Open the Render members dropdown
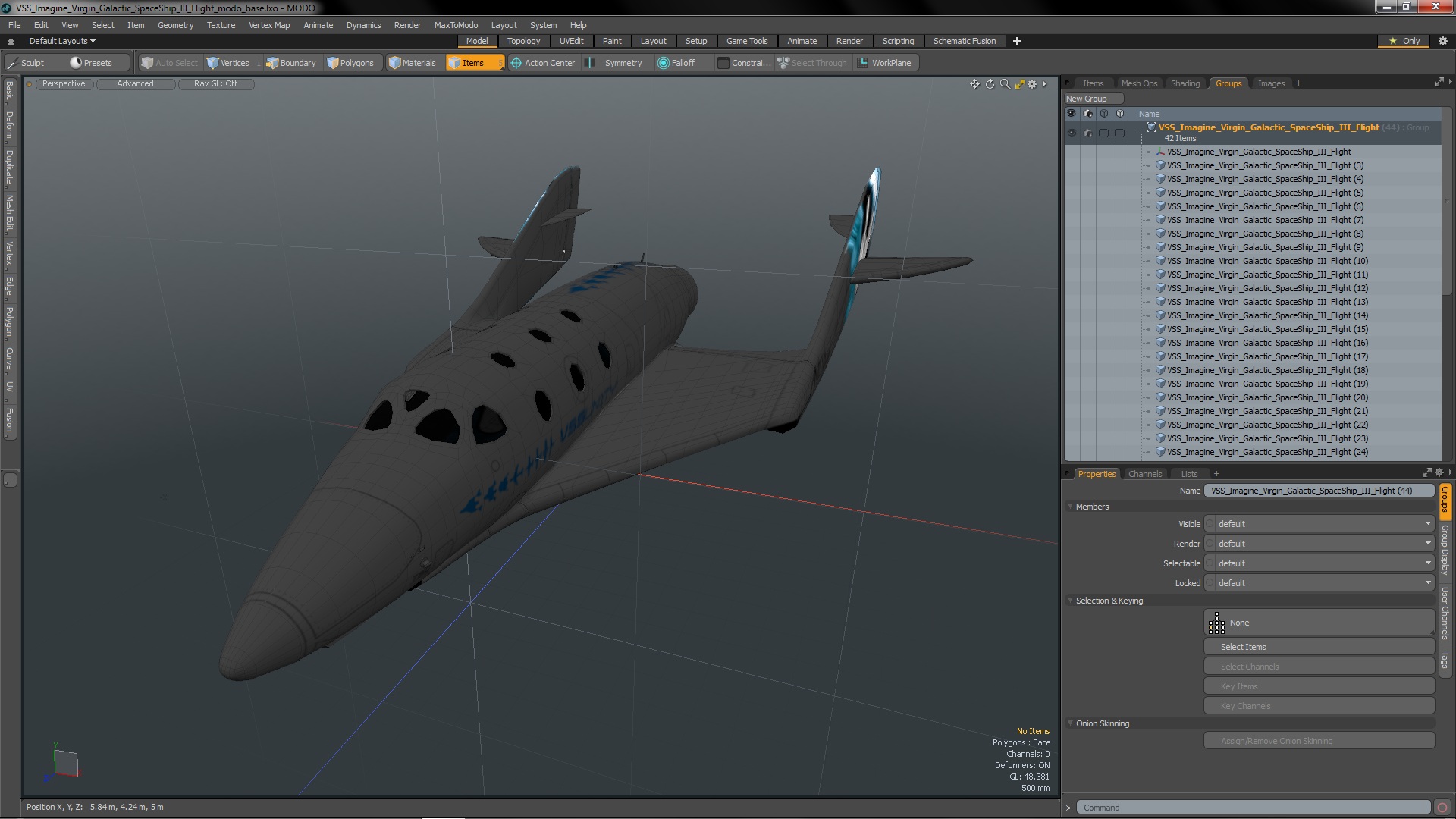Viewport: 1456px width, 819px height. (x=1320, y=543)
